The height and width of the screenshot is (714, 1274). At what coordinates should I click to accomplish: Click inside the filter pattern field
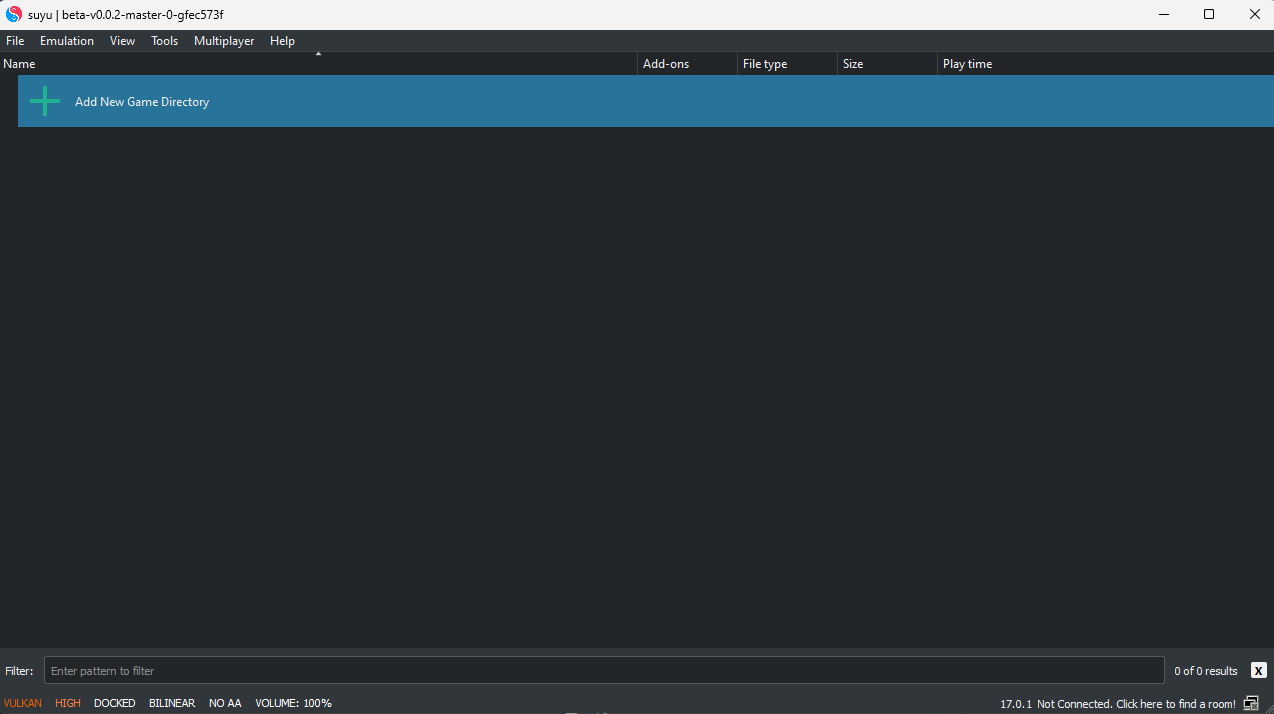(600, 670)
